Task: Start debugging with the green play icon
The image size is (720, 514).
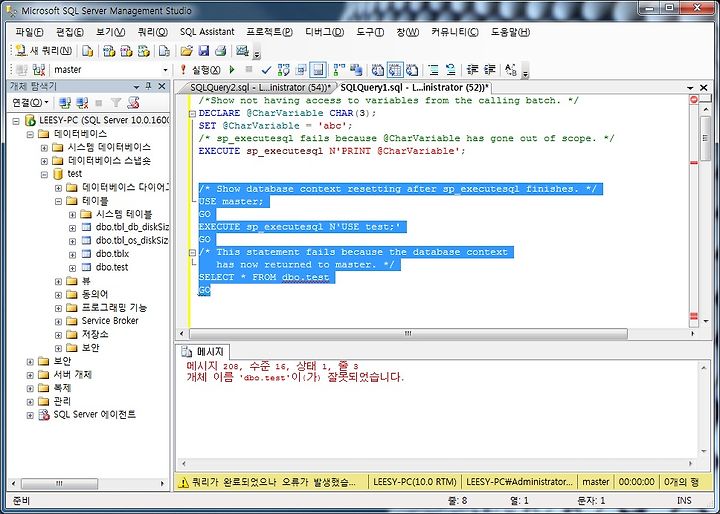Action: (x=232, y=70)
